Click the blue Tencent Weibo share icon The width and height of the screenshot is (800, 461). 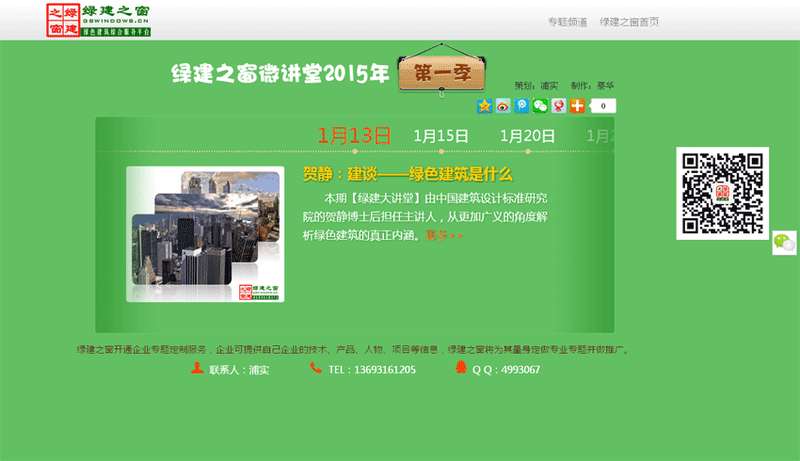coord(522,106)
